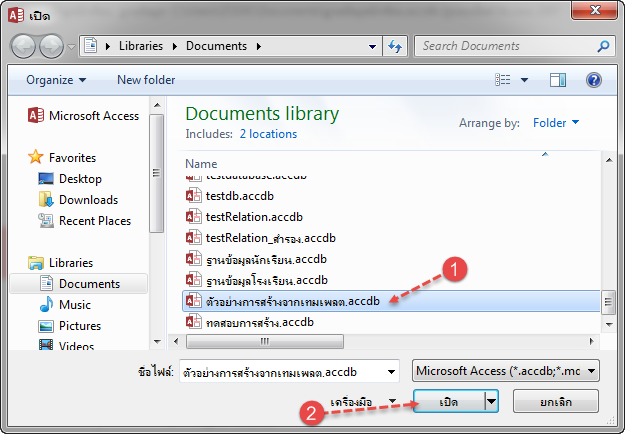Click the refresh button beside address bar

[x=395, y=46]
